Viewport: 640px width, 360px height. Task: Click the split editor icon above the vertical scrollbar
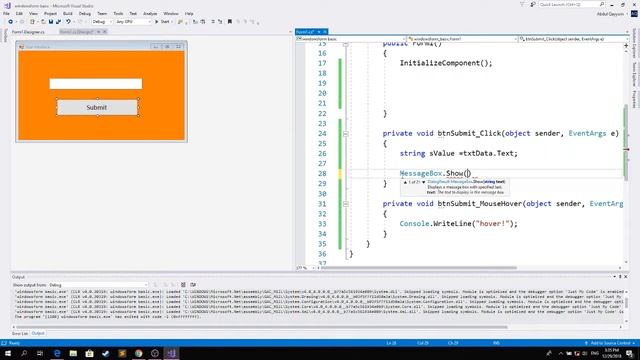(626, 45)
